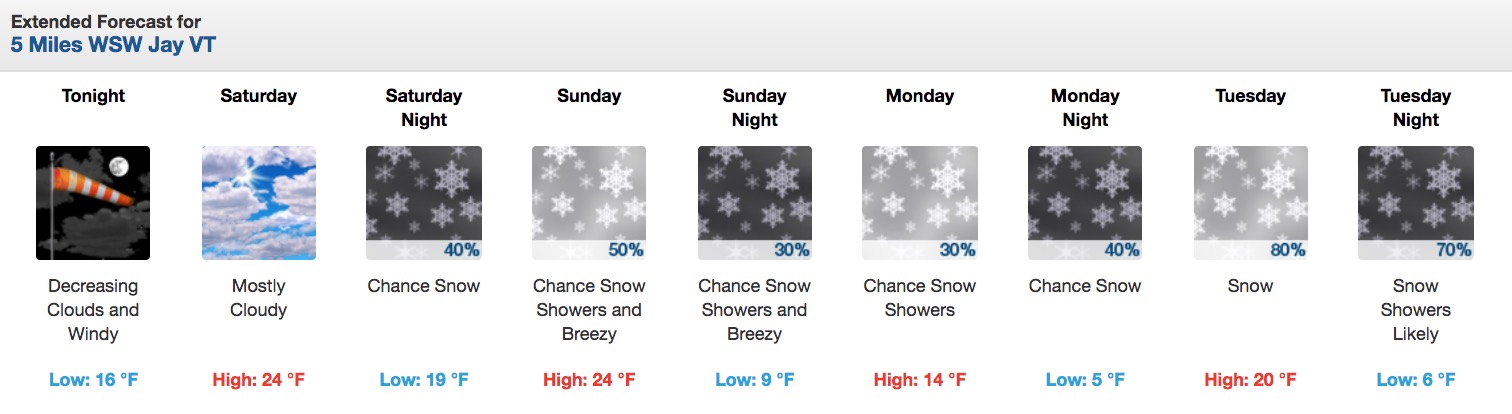Click the Monday 30% snow showers icon
This screenshot has height=414, width=1512.
(920, 203)
